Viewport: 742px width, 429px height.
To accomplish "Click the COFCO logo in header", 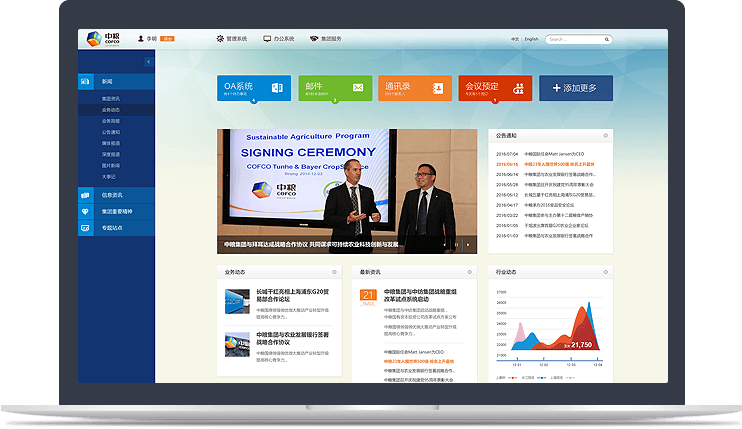I will point(100,39).
